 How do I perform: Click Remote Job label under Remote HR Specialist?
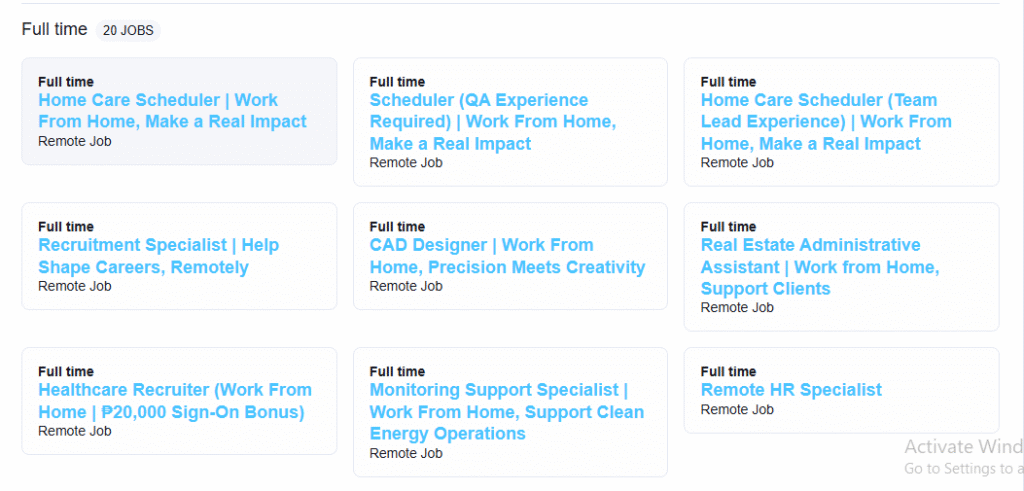[737, 409]
